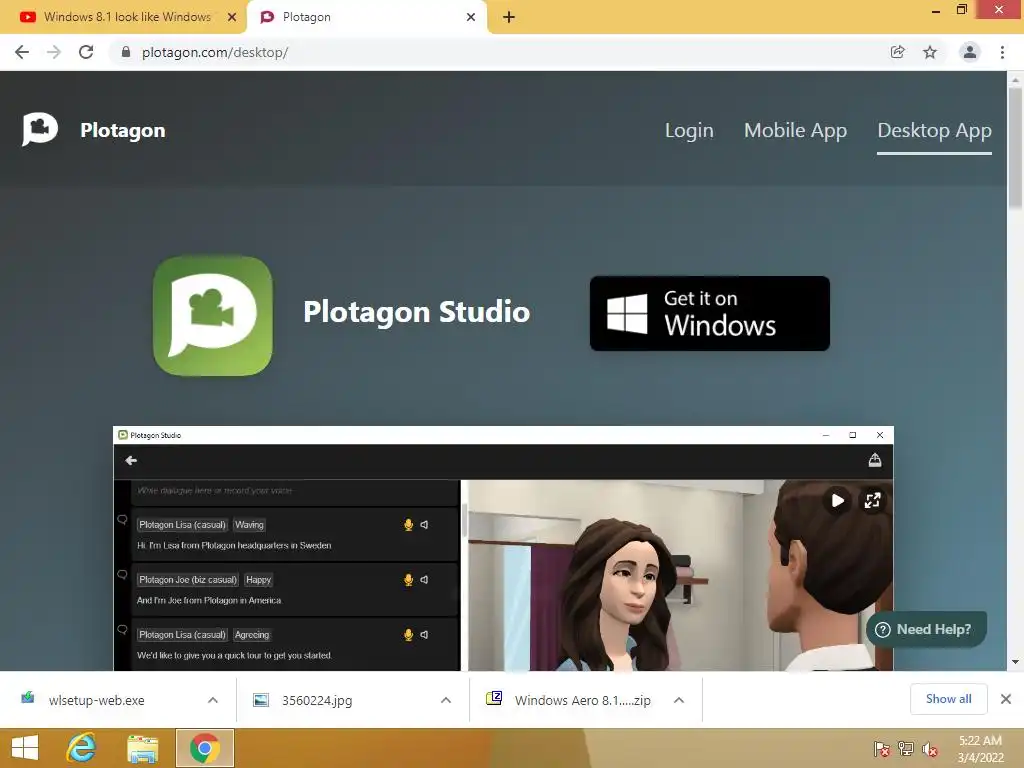Click speaker icon on the Agreeing dialogue row
This screenshot has height=768, width=1024.
click(x=424, y=634)
